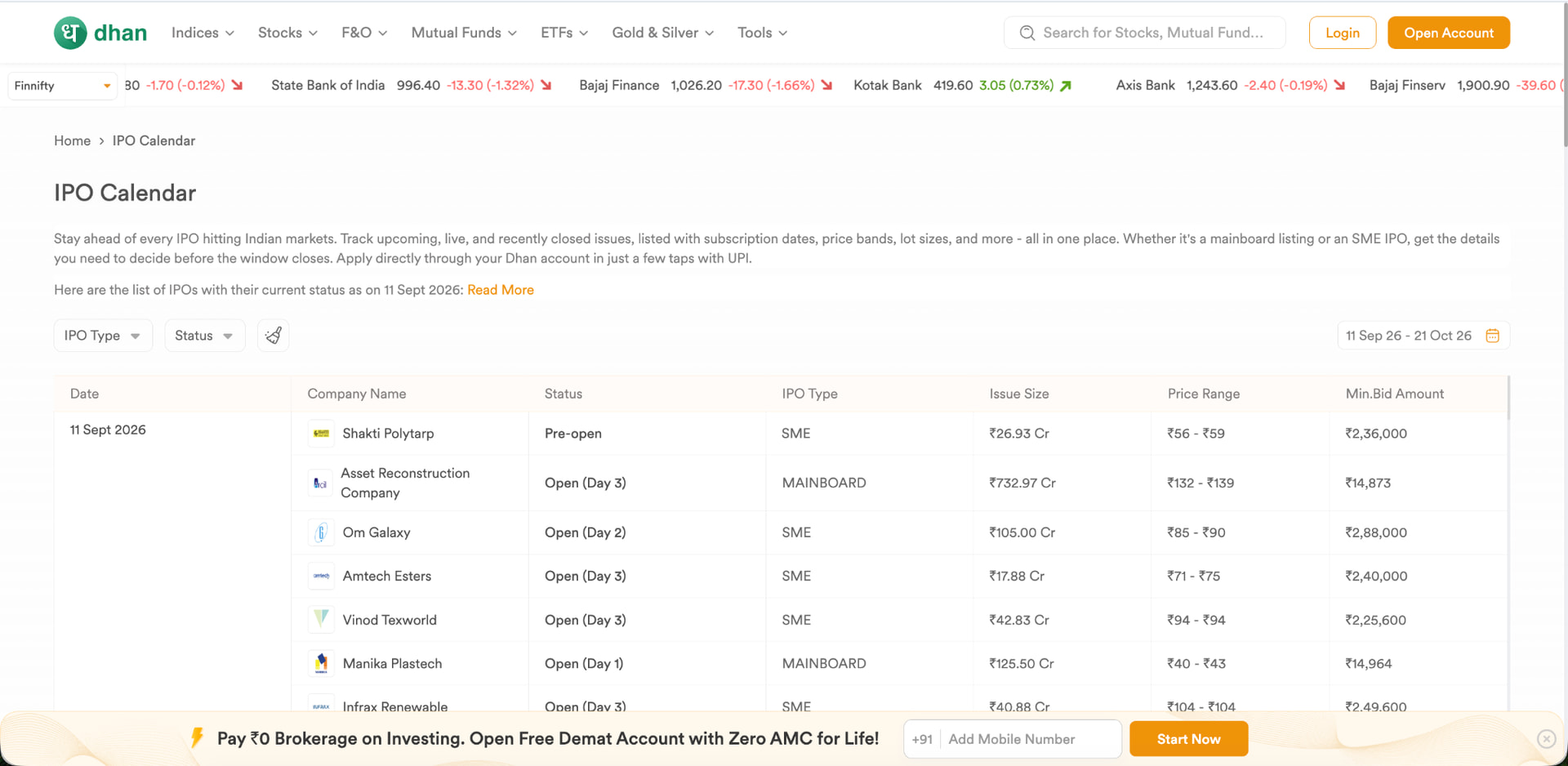The image size is (1568, 766).
Task: Click the Open (Day 1) status cell
Action: point(584,664)
